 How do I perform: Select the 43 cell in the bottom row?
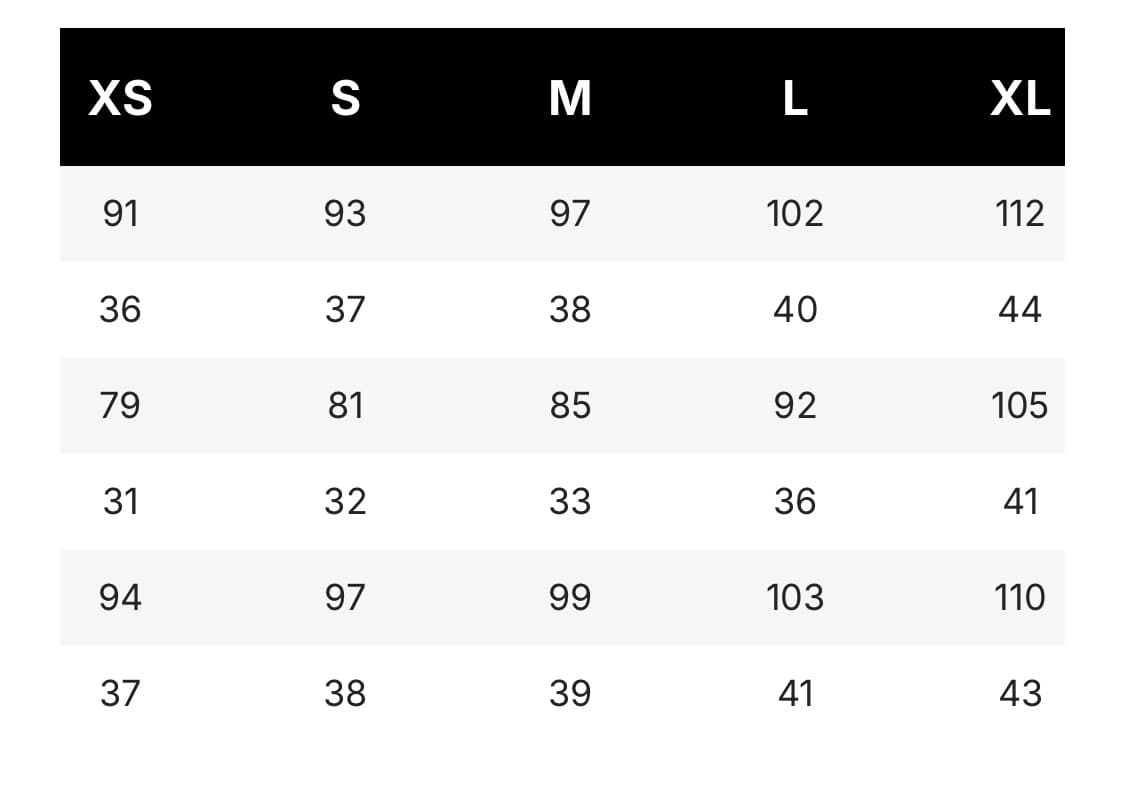[x=1020, y=694]
